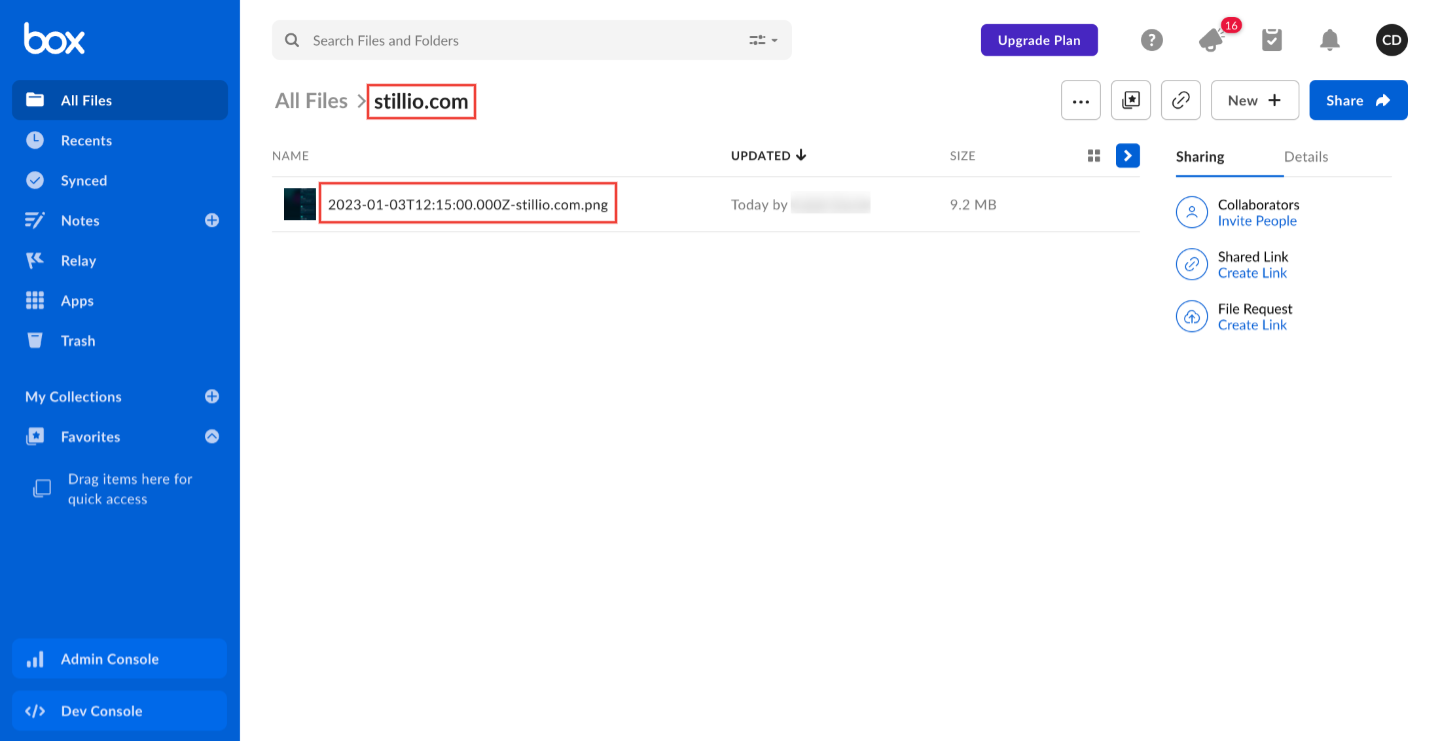Click the search magnifier icon
Viewport: 1440px width, 741px height.
click(292, 40)
